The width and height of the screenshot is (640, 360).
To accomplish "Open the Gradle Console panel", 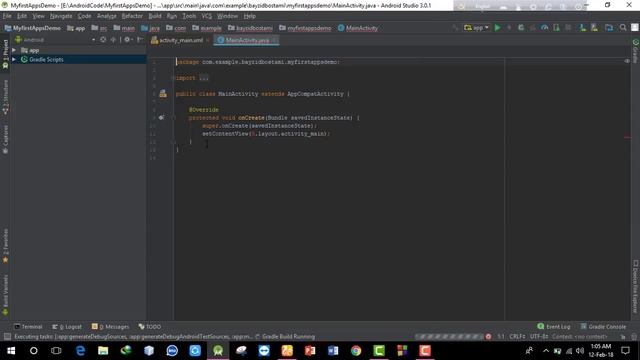I will 603,327.
